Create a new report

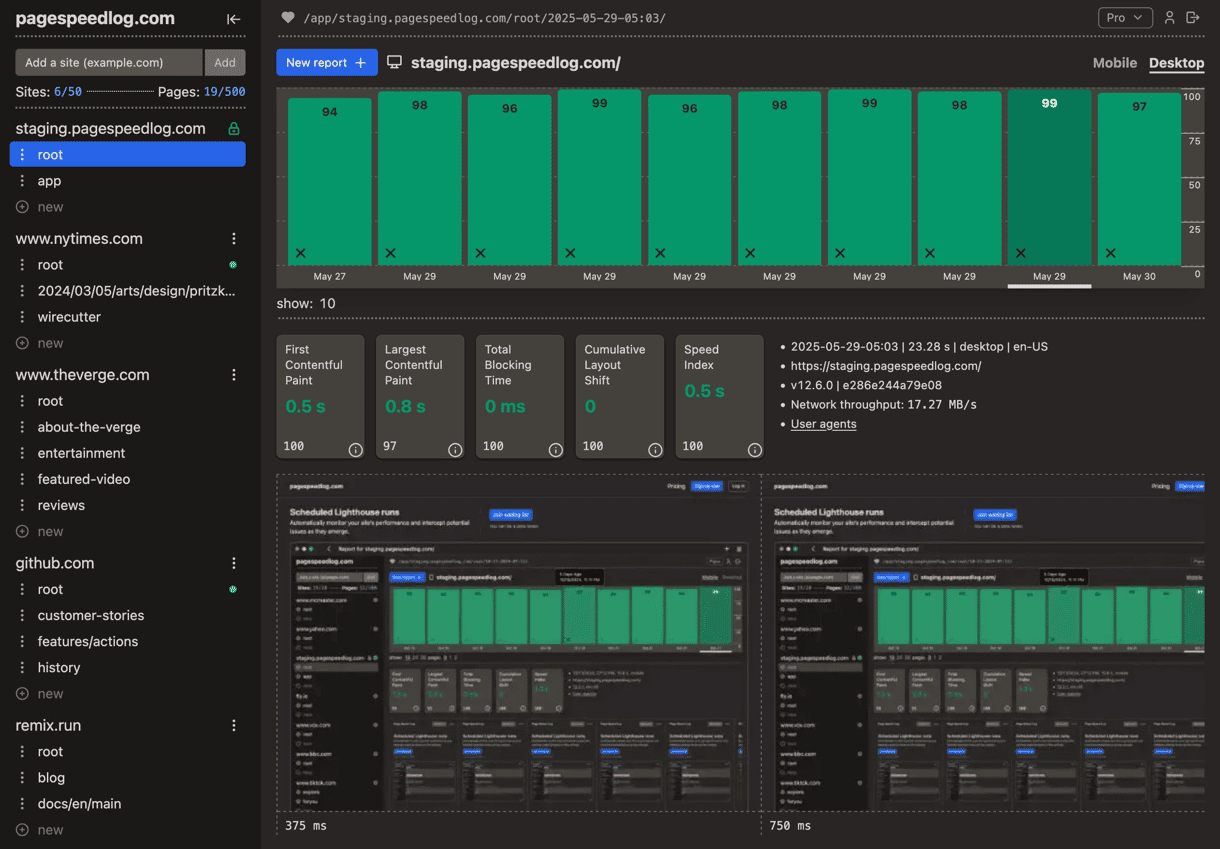click(326, 62)
